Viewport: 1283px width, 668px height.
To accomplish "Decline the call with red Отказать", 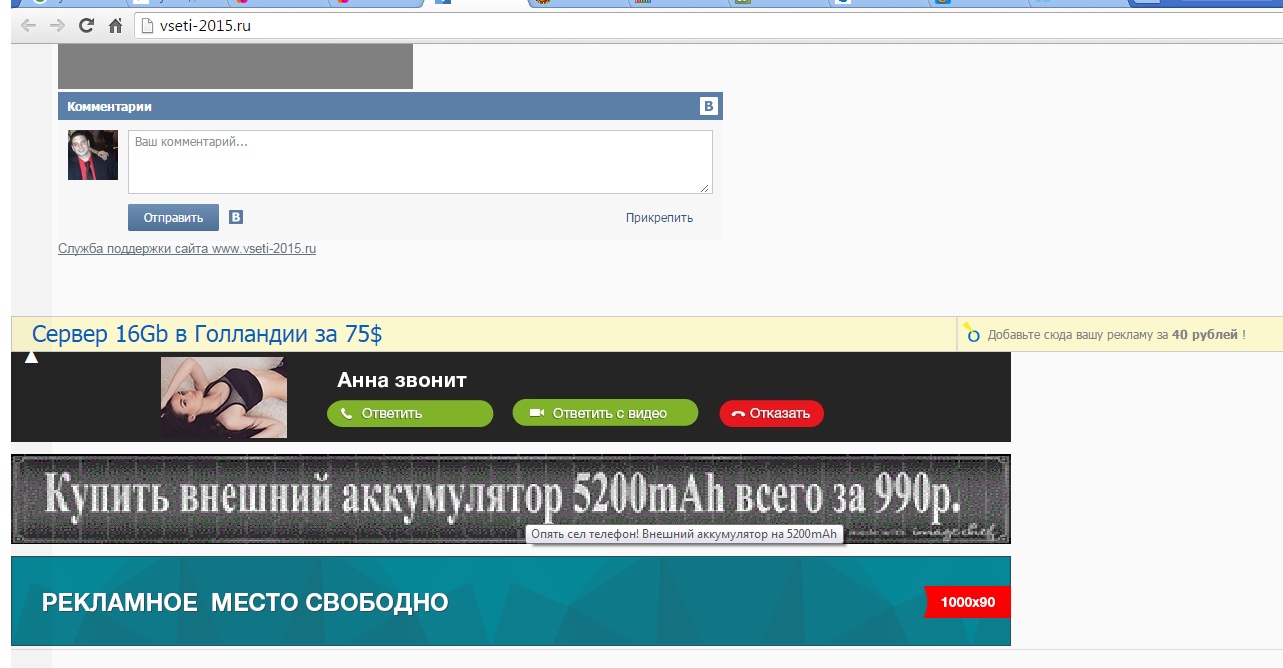I will [x=772, y=413].
